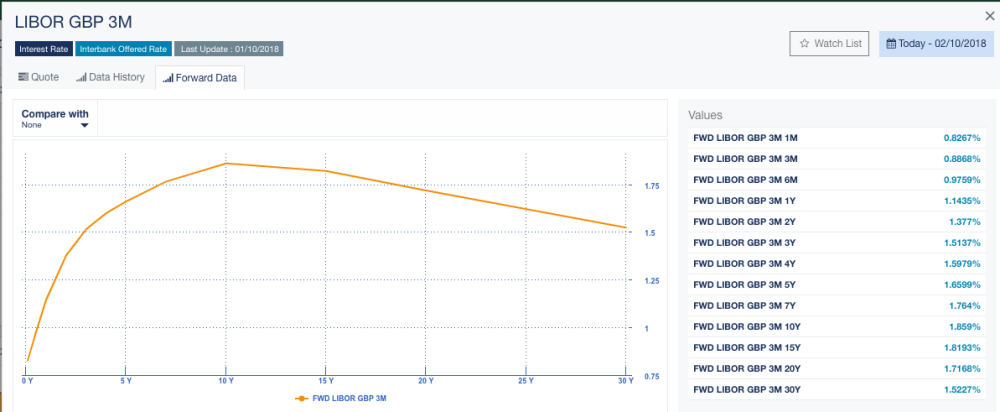Close the LIBOR GBP 3M dialog

click(990, 17)
